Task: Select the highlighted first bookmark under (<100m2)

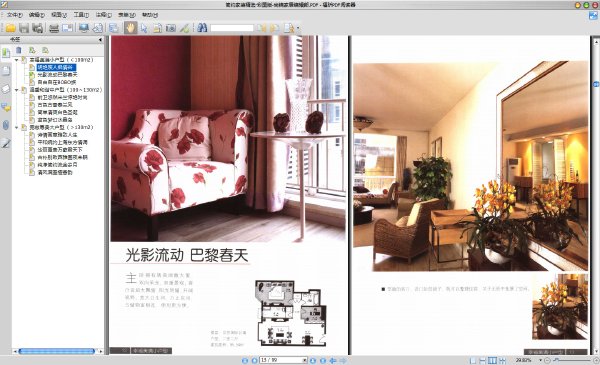Action: [x=57, y=67]
